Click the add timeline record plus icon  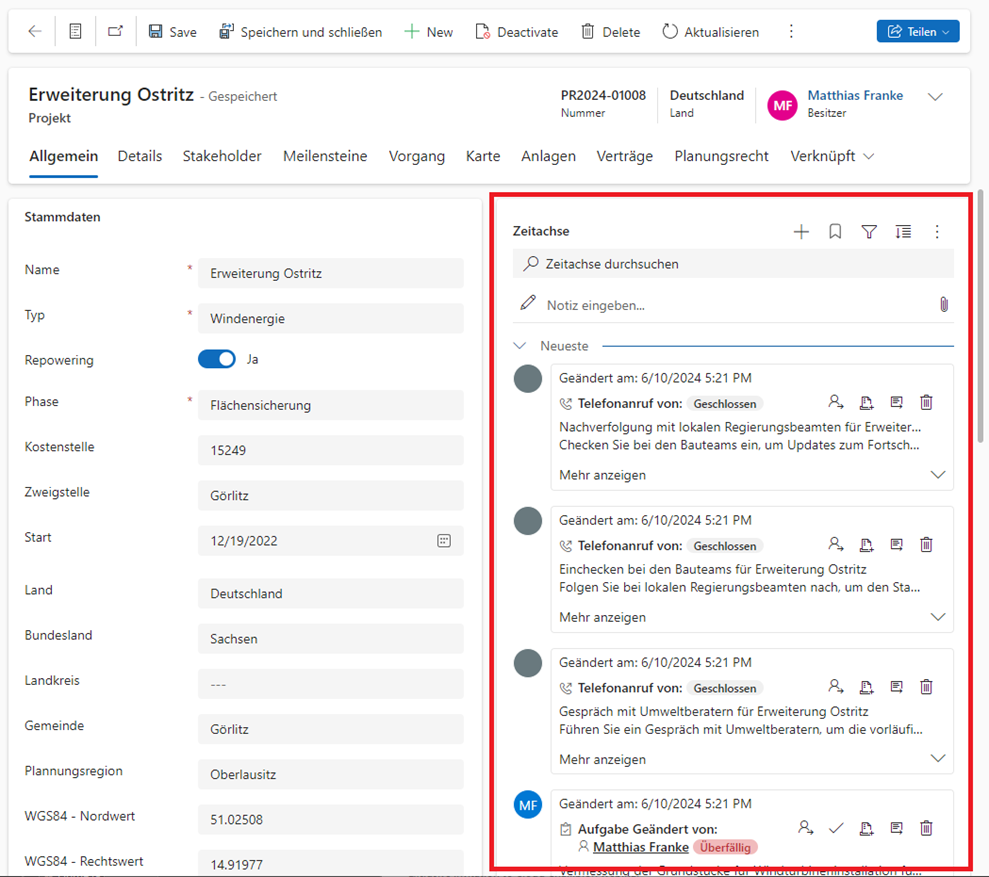coord(801,232)
